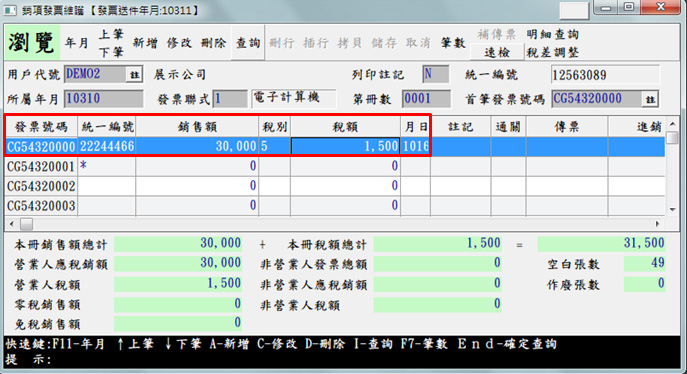Click the 統一編號 field showing 12563089

605,75
